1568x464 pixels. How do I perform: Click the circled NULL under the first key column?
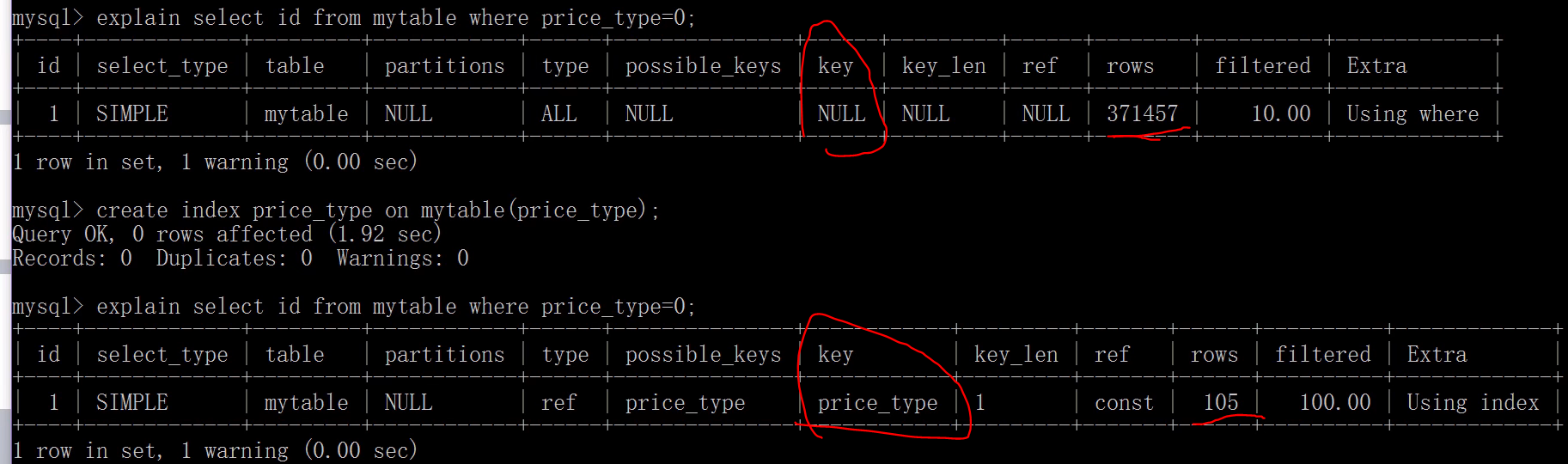pyautogui.click(x=841, y=113)
